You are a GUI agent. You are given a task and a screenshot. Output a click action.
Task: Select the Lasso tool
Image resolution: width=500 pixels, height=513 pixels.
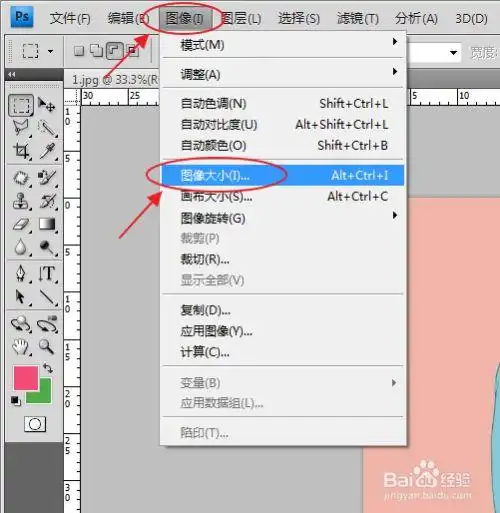point(21,128)
